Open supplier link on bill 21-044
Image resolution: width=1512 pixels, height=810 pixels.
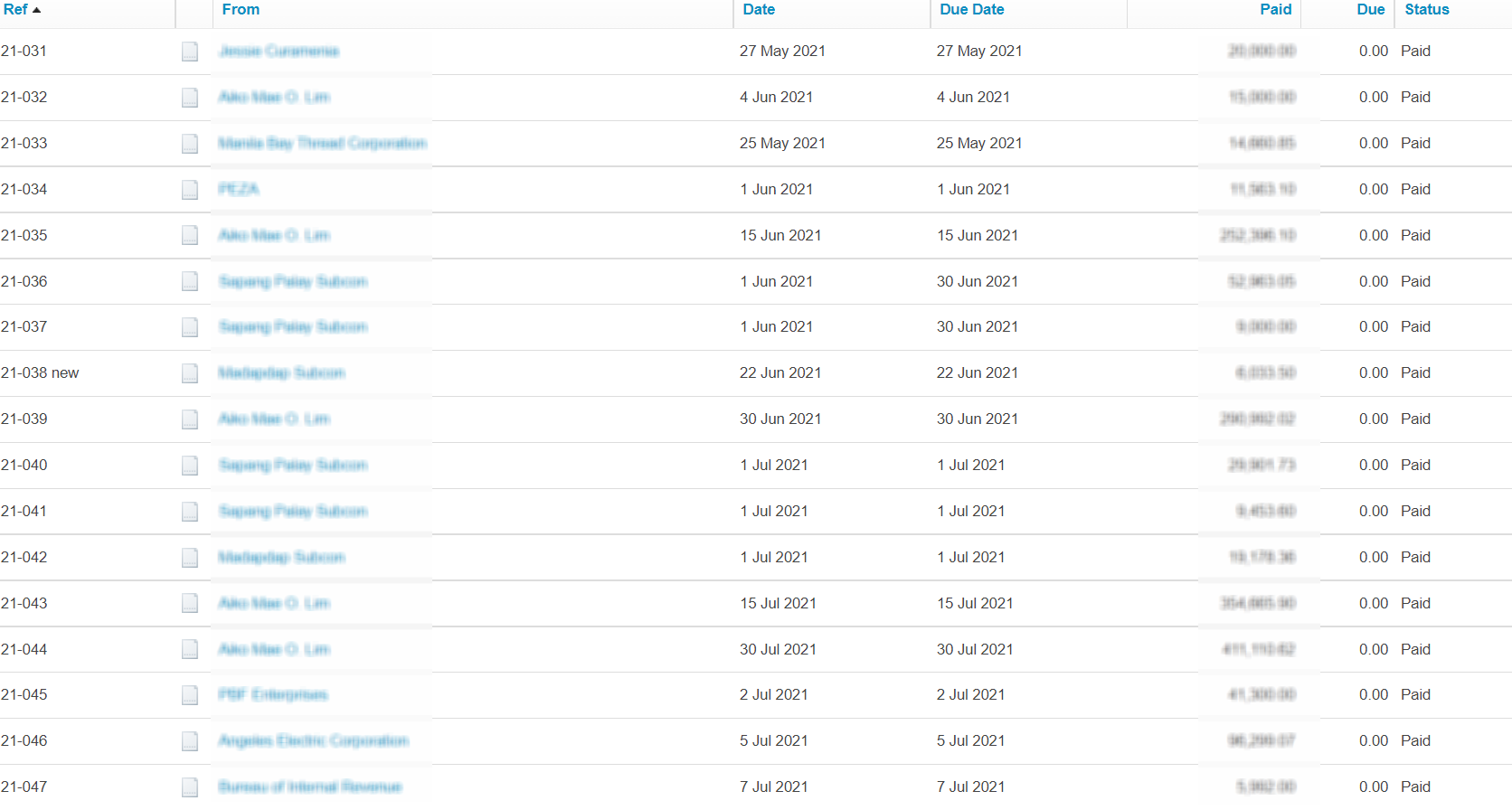tap(274, 649)
